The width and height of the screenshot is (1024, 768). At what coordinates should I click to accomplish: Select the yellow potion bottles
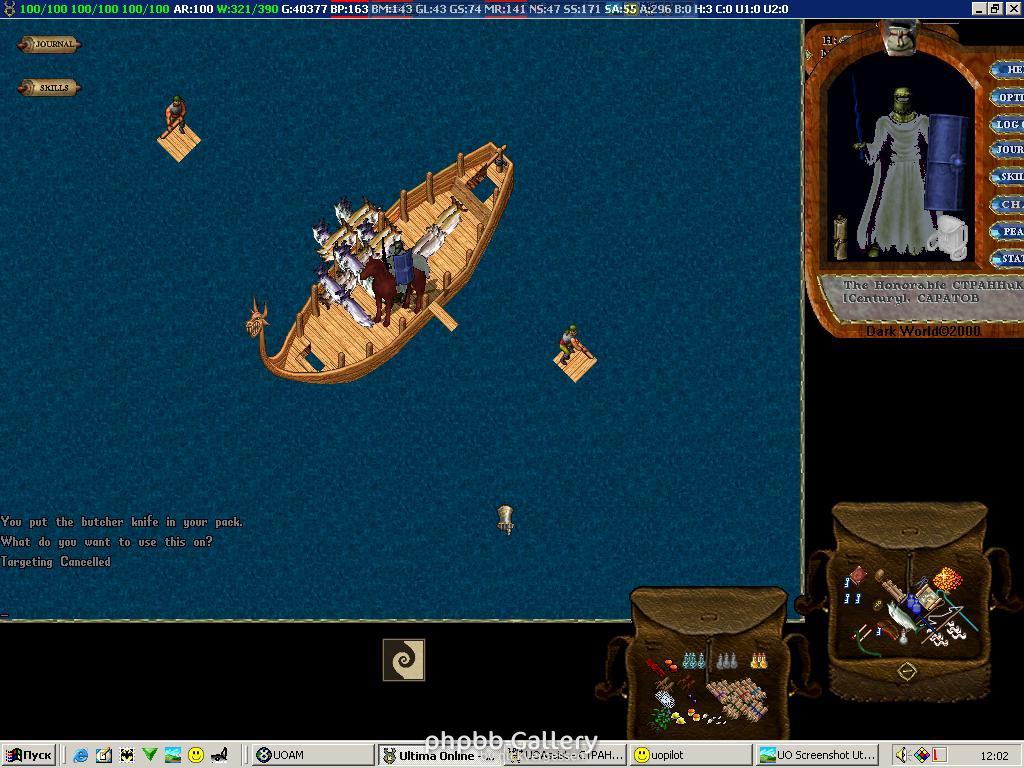coord(759,660)
